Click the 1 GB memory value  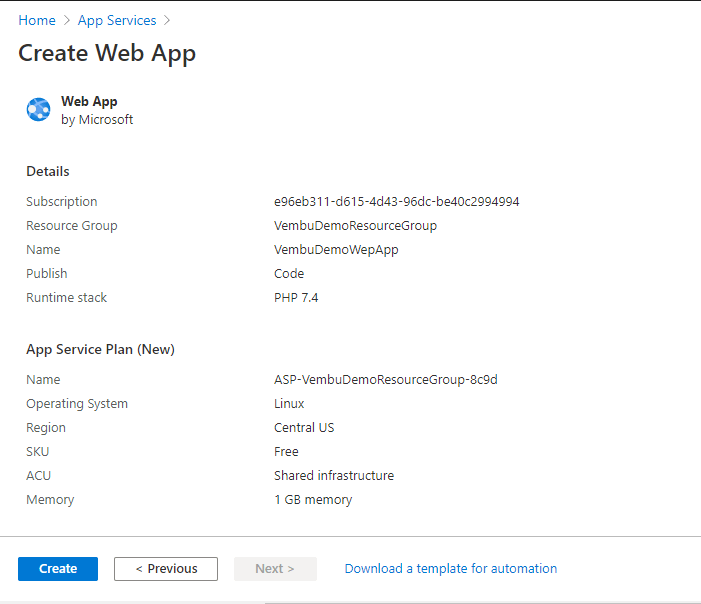pos(313,500)
